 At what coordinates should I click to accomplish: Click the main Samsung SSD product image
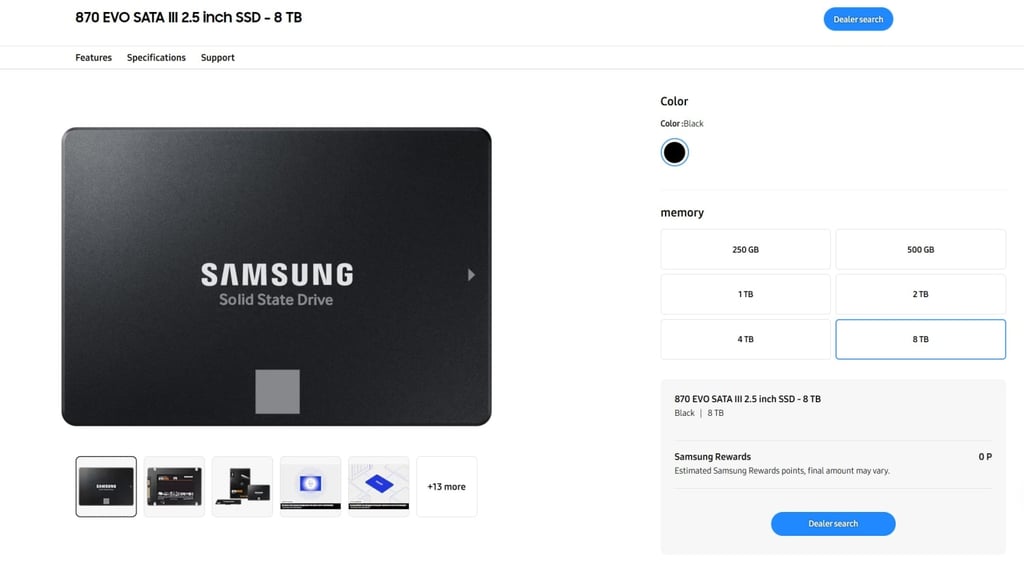(x=276, y=276)
